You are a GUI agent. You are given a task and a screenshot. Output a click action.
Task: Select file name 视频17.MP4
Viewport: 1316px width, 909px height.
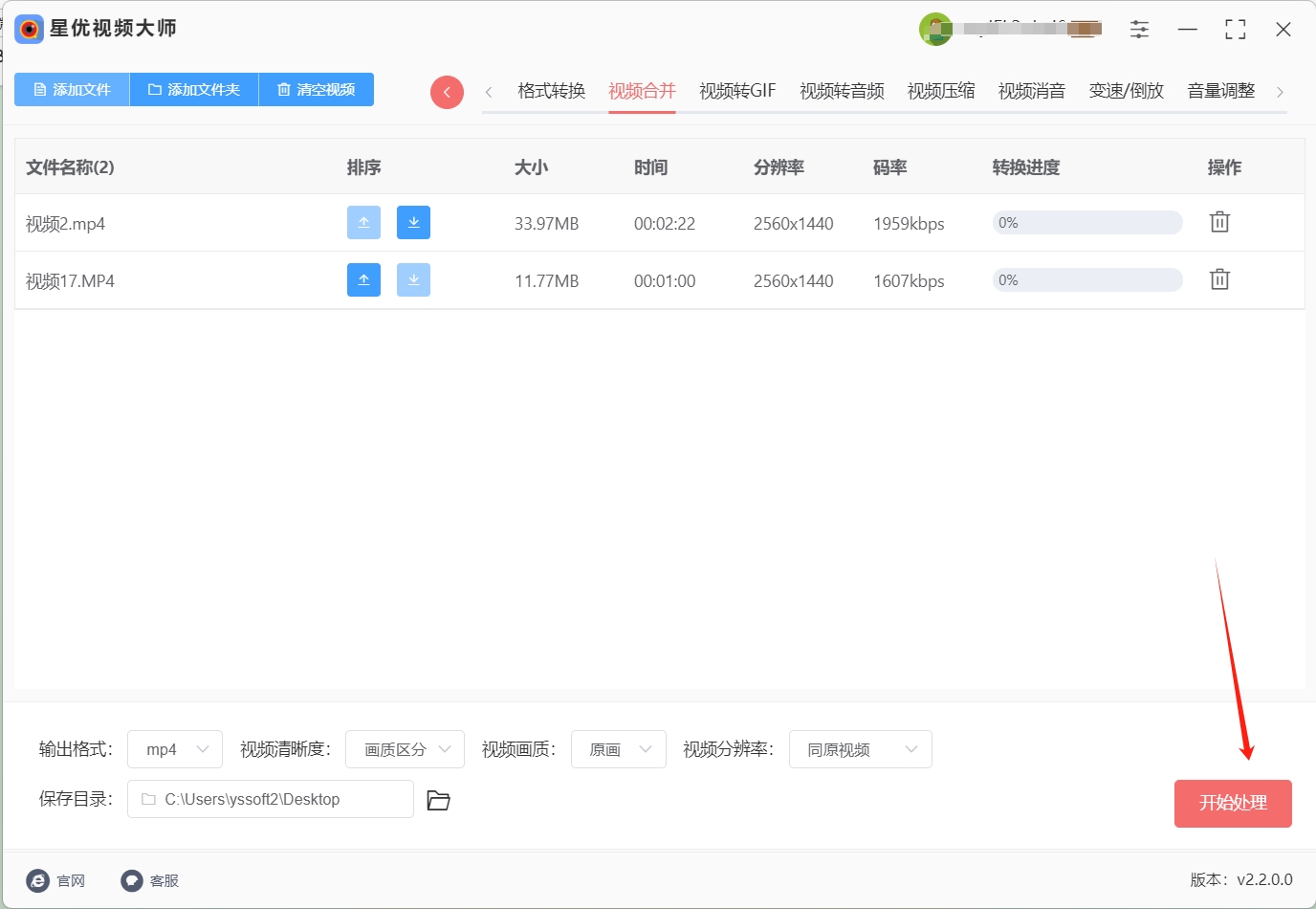[x=70, y=281]
